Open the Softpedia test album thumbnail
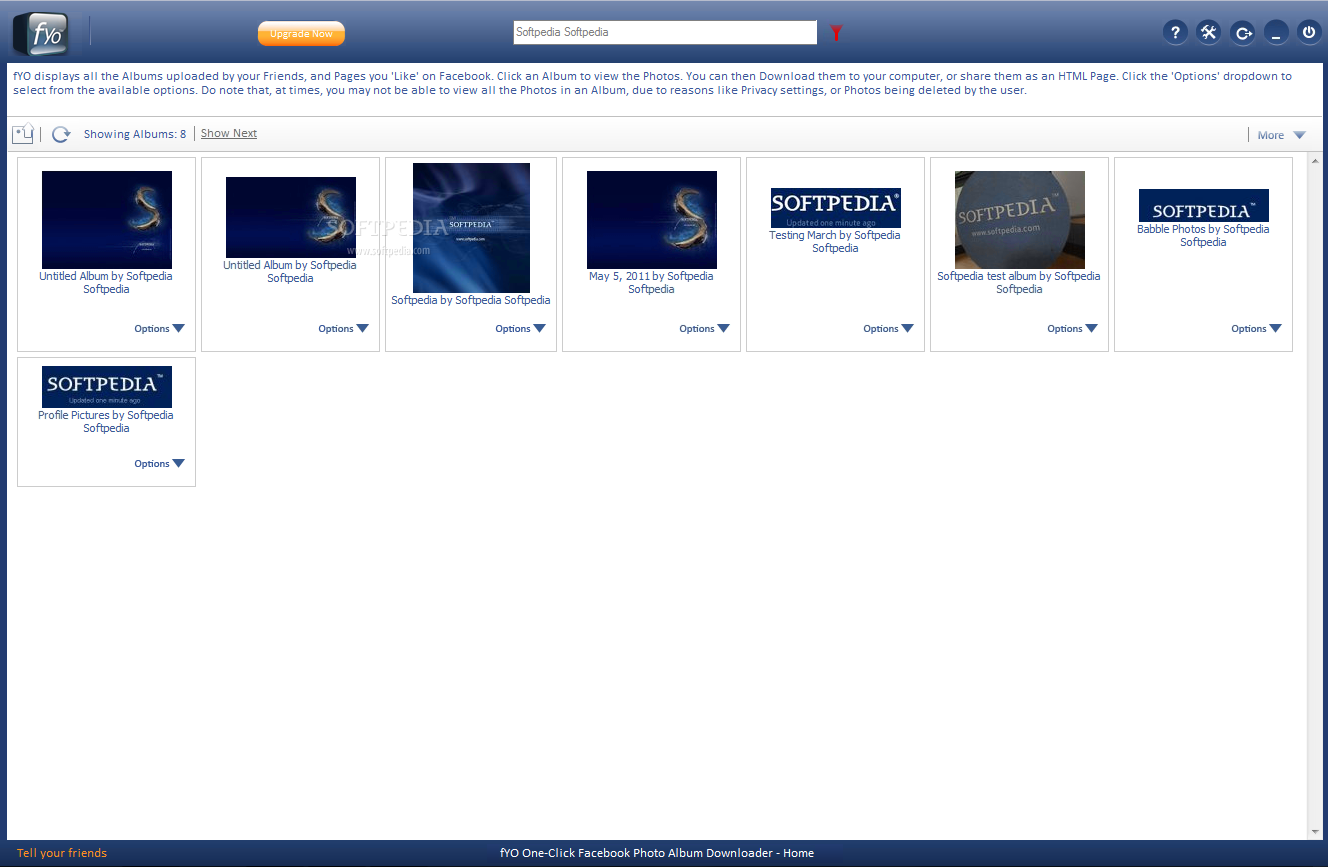The height and width of the screenshot is (867, 1328). tap(1020, 220)
